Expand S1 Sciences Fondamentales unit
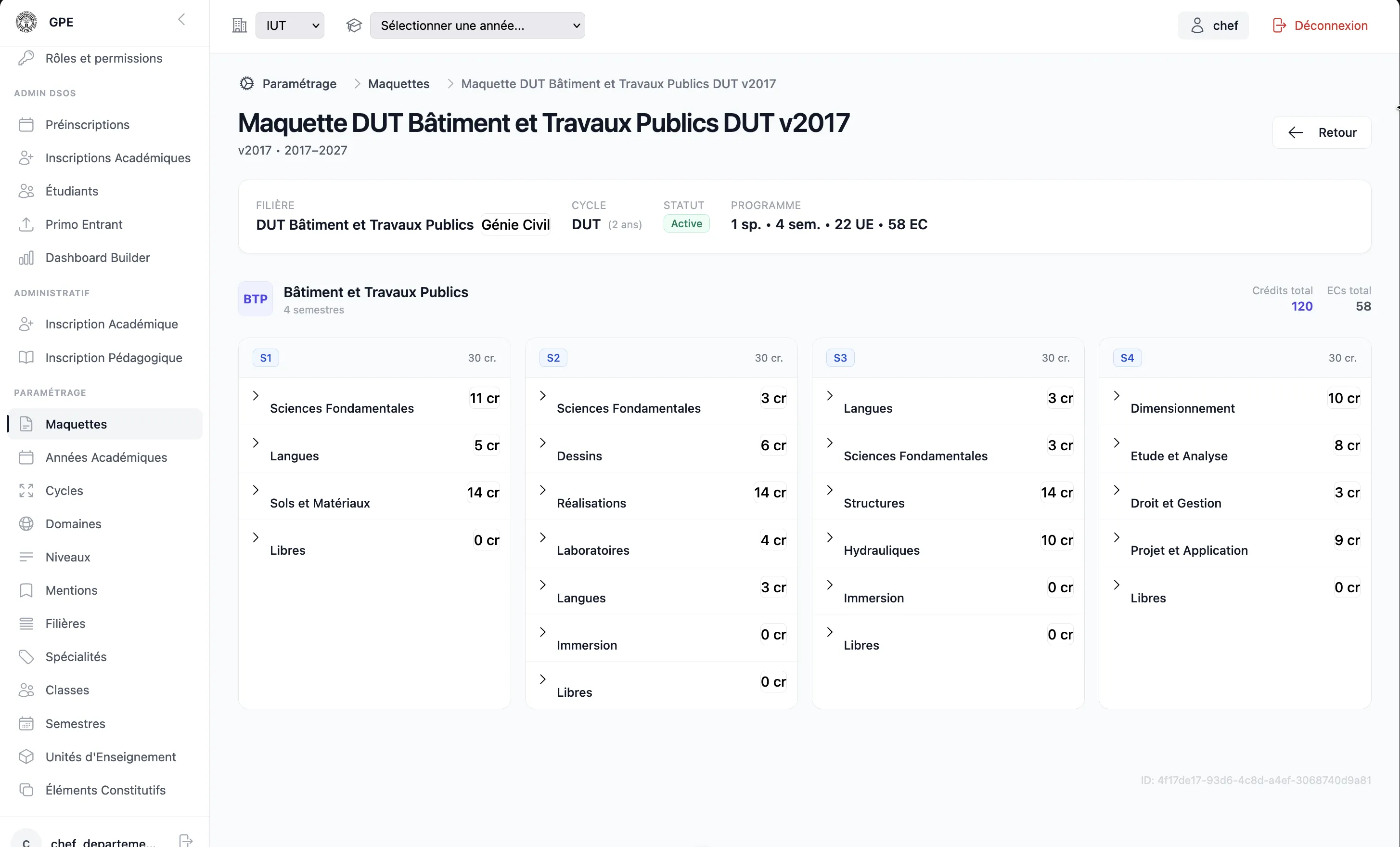Image resolution: width=1400 pixels, height=847 pixels. click(x=256, y=396)
